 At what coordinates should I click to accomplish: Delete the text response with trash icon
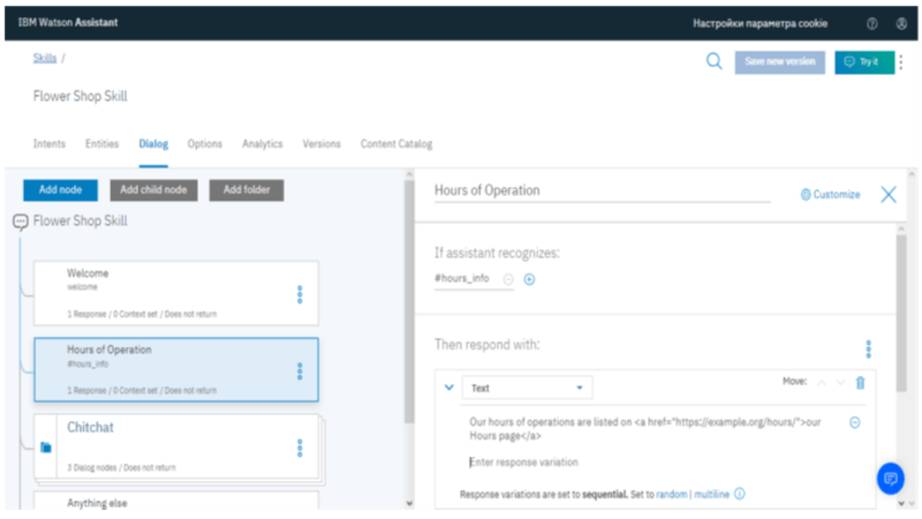pyautogui.click(x=860, y=383)
